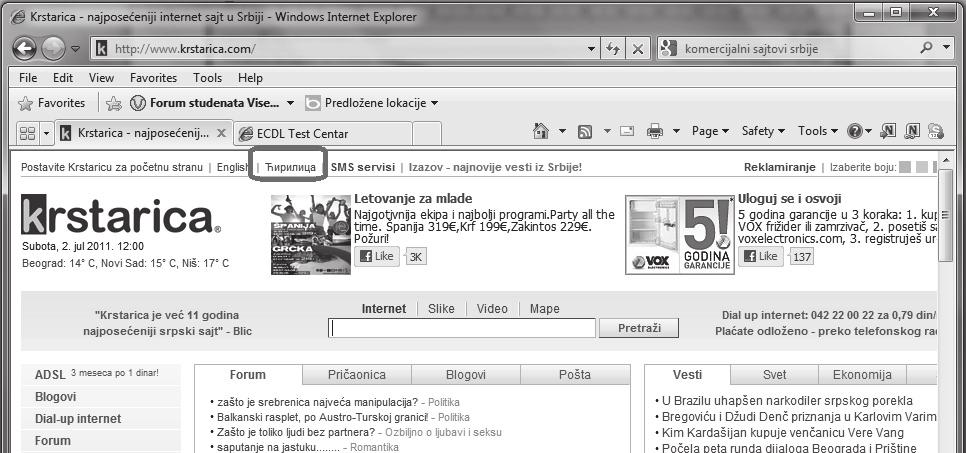
Task: Open the View menu
Action: tap(101, 78)
